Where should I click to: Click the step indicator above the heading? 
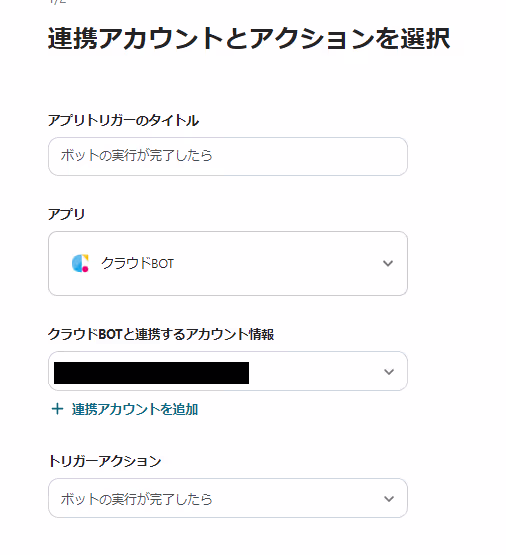pos(57,2)
